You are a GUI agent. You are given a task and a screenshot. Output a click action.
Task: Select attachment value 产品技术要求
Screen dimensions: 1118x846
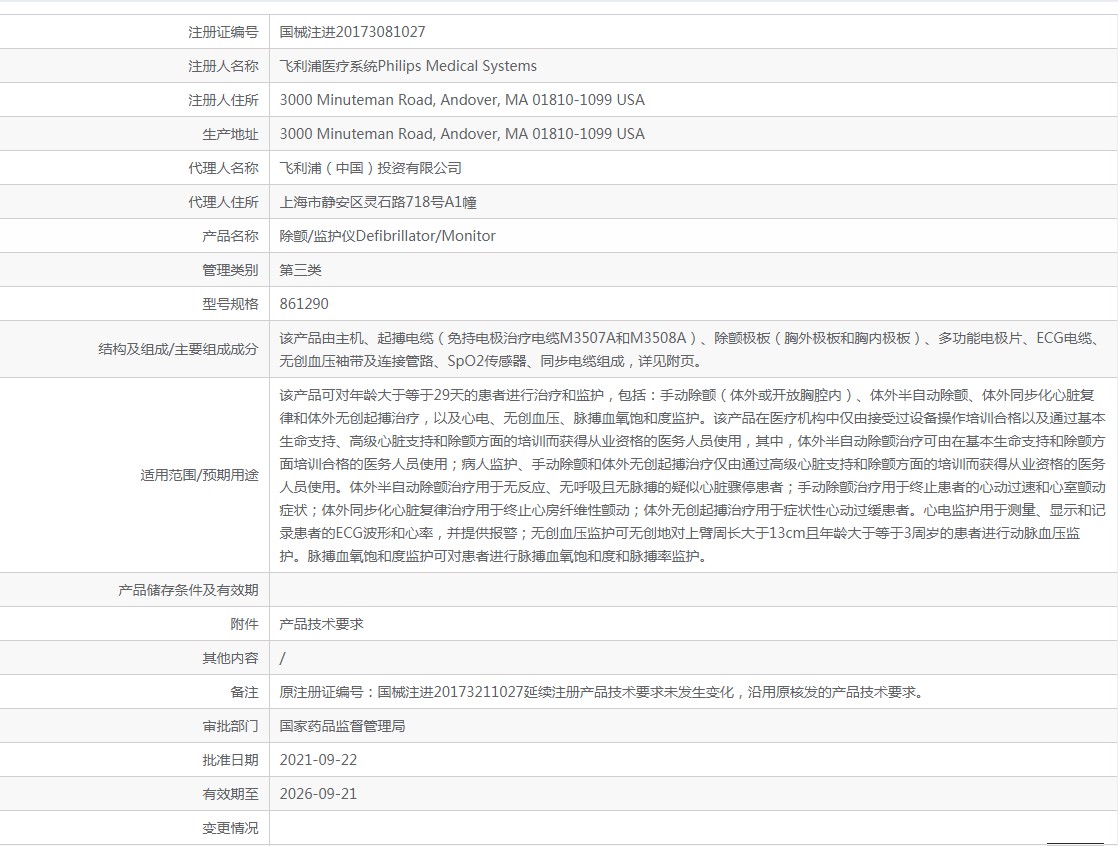click(322, 624)
